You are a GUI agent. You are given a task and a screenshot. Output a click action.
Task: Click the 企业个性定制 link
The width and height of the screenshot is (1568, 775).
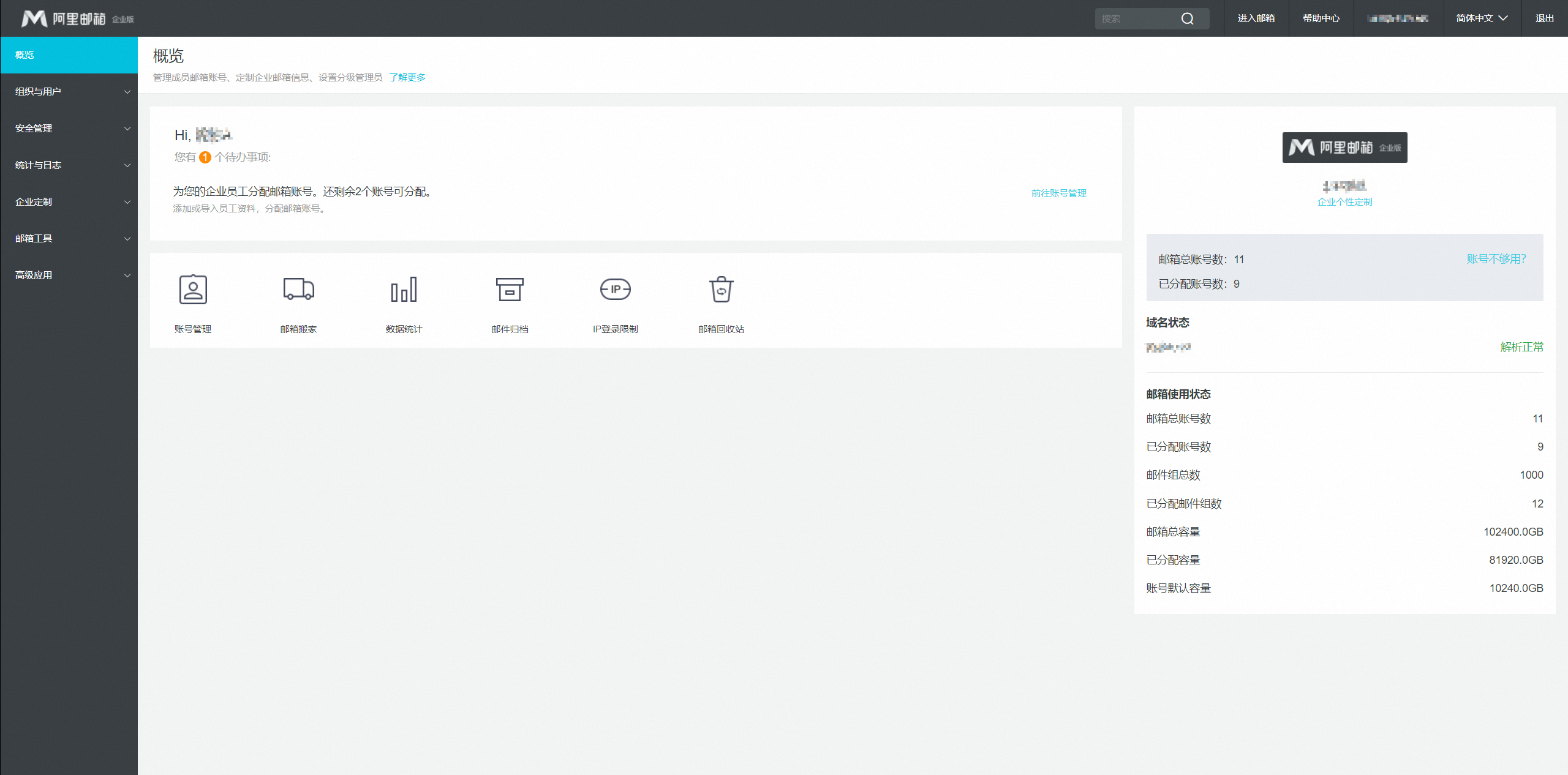1344,202
